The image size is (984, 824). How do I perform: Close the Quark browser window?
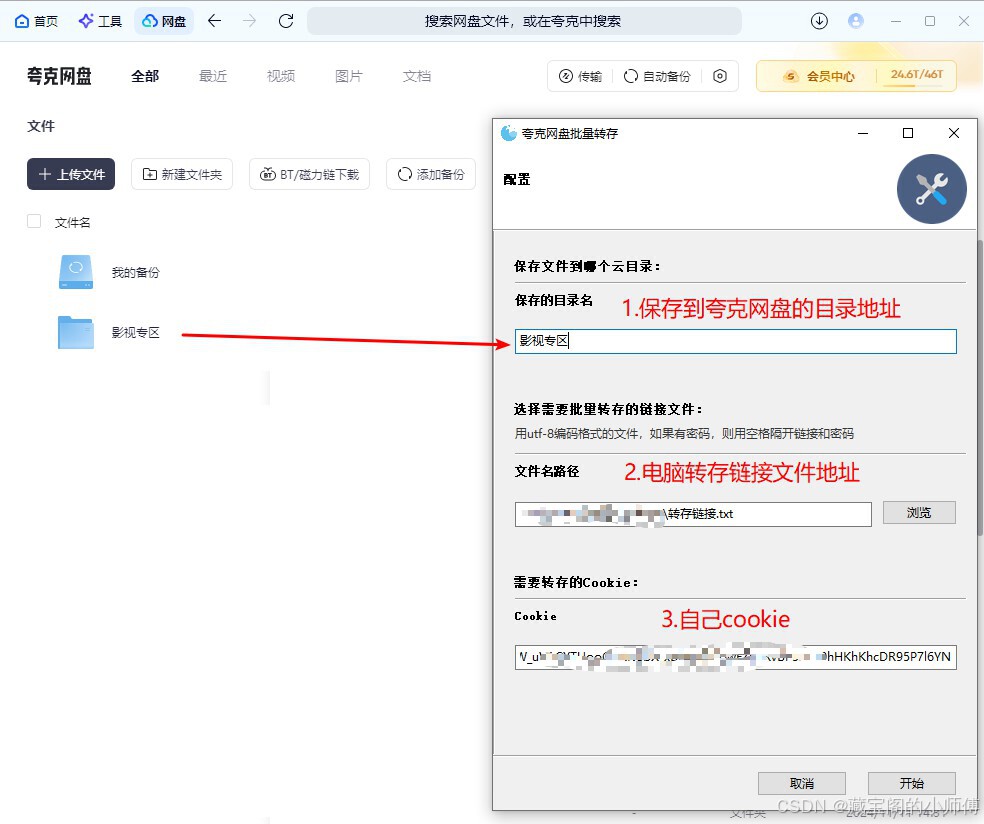click(964, 21)
